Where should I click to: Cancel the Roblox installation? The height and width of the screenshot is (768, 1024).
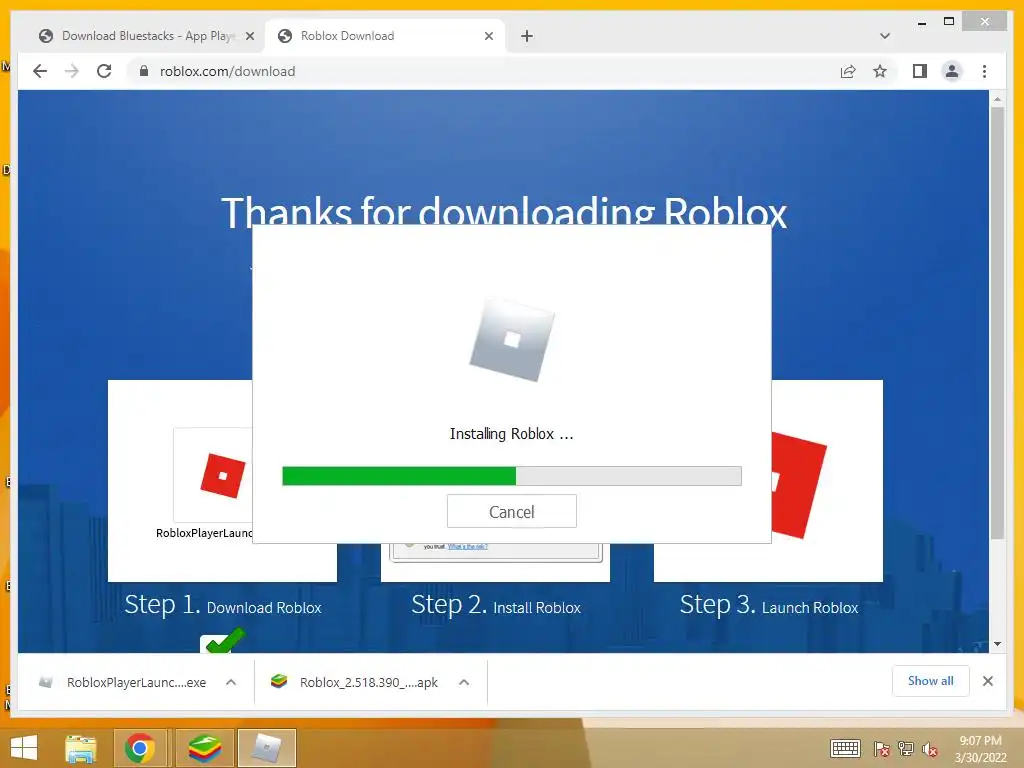(x=511, y=511)
